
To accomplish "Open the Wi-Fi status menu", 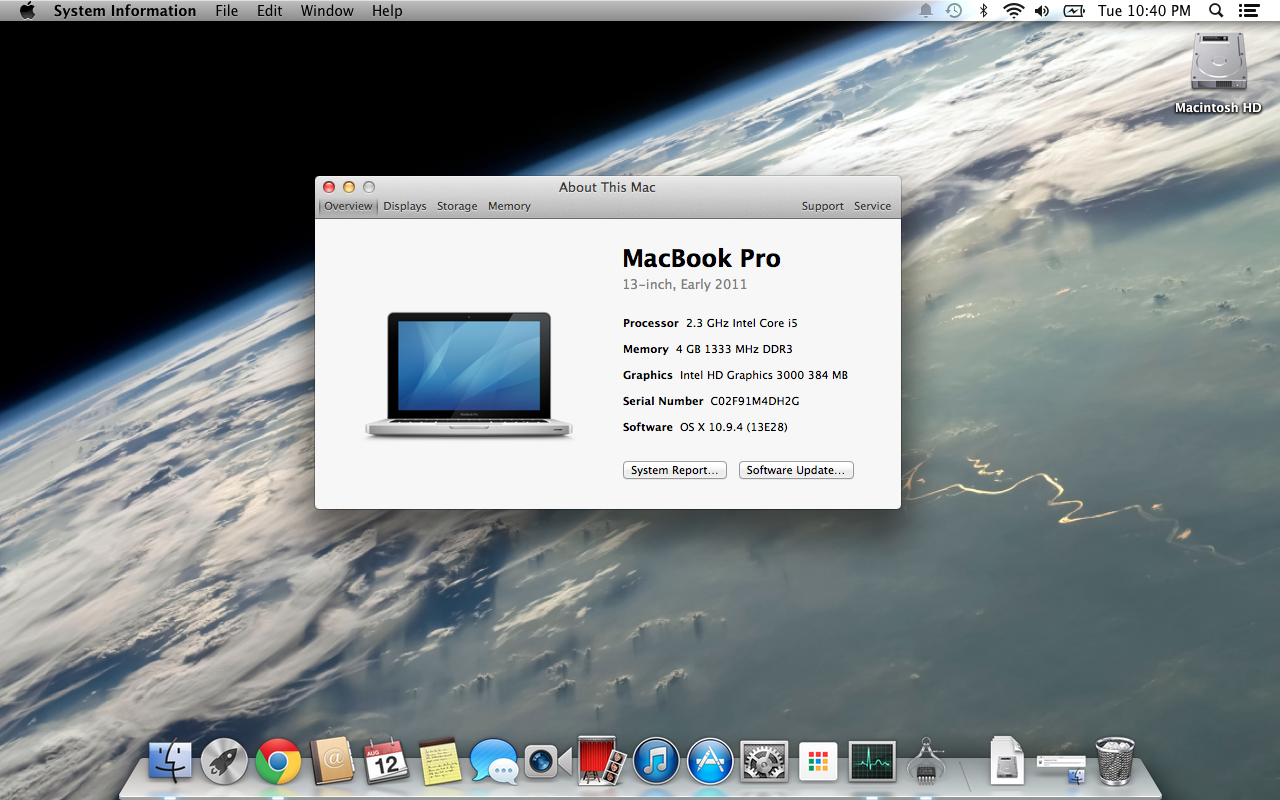I will [1014, 11].
